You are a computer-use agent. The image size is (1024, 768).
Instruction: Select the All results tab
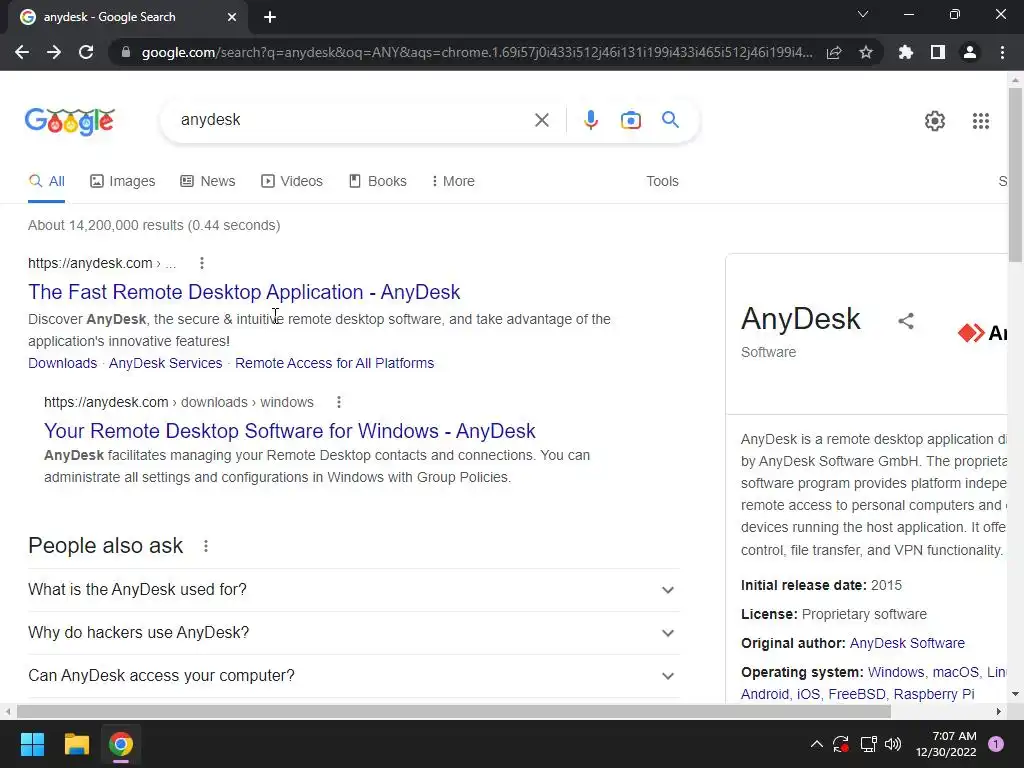46,181
